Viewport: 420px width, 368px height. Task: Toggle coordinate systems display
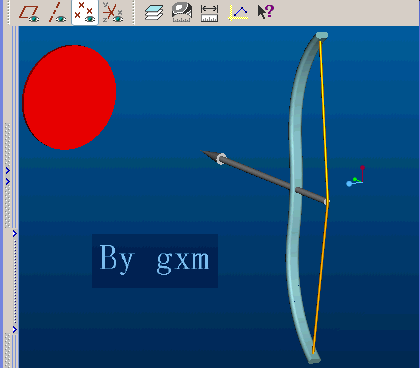113,12
